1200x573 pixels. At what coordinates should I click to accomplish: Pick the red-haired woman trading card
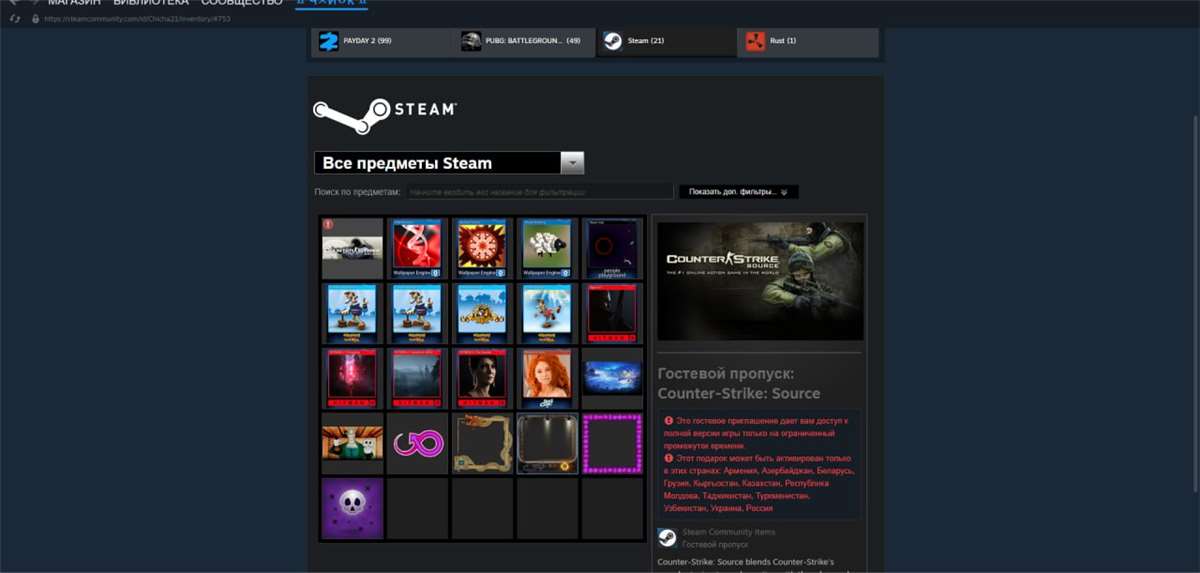pos(547,377)
